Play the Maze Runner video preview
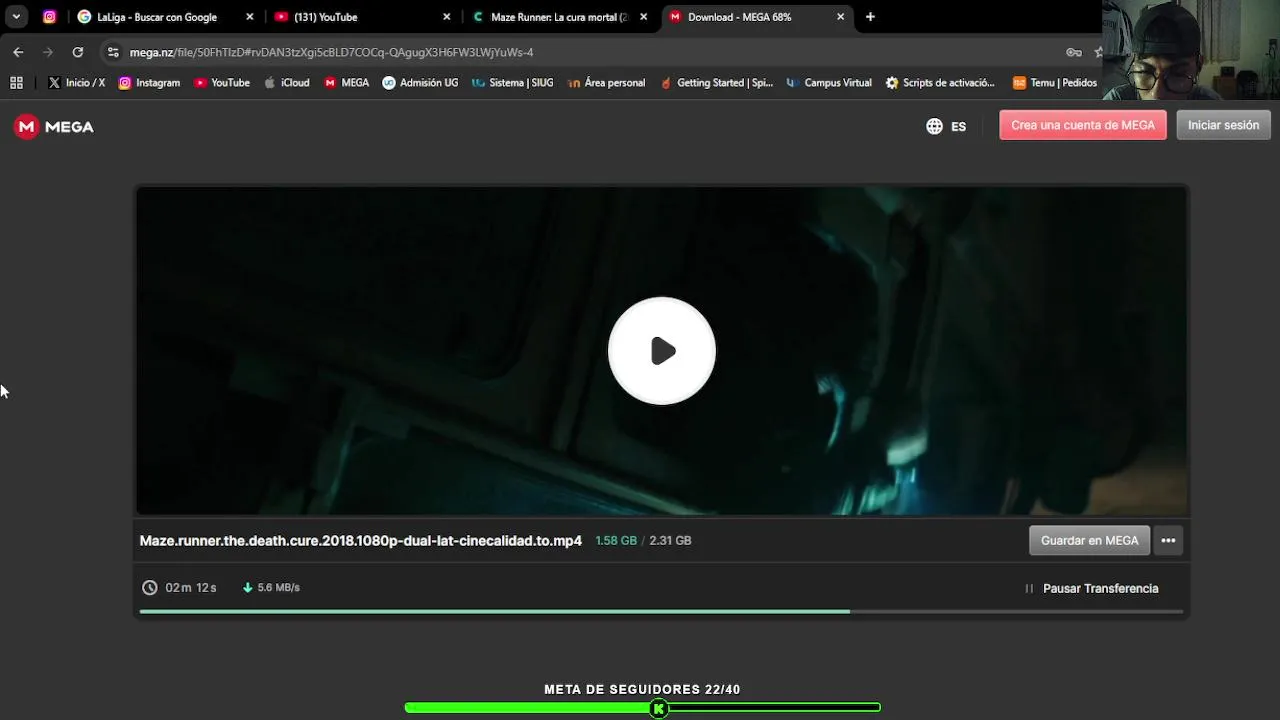Screen dimensions: 1280x720 tap(662, 351)
